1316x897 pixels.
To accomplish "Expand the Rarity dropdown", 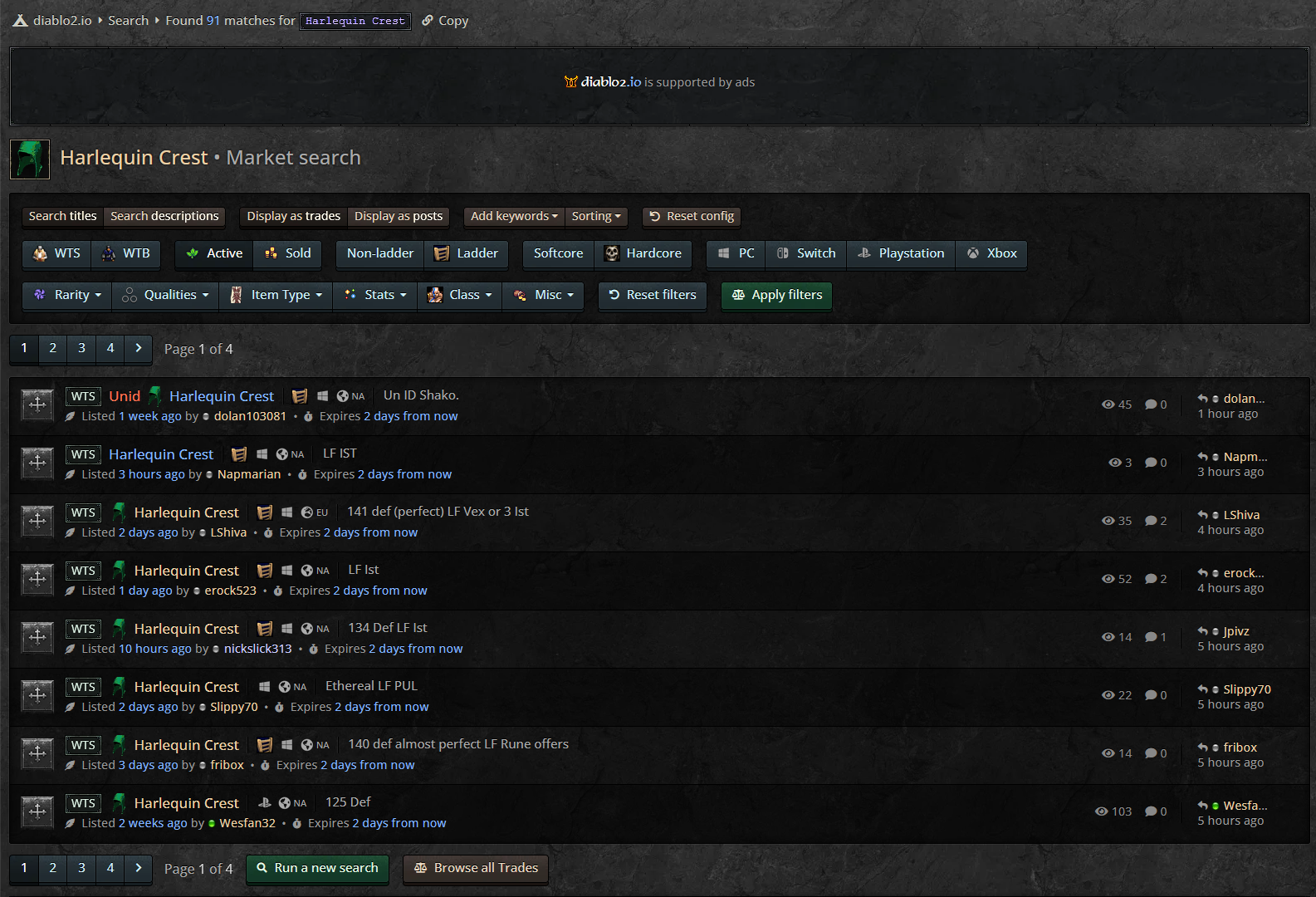I will tap(67, 295).
